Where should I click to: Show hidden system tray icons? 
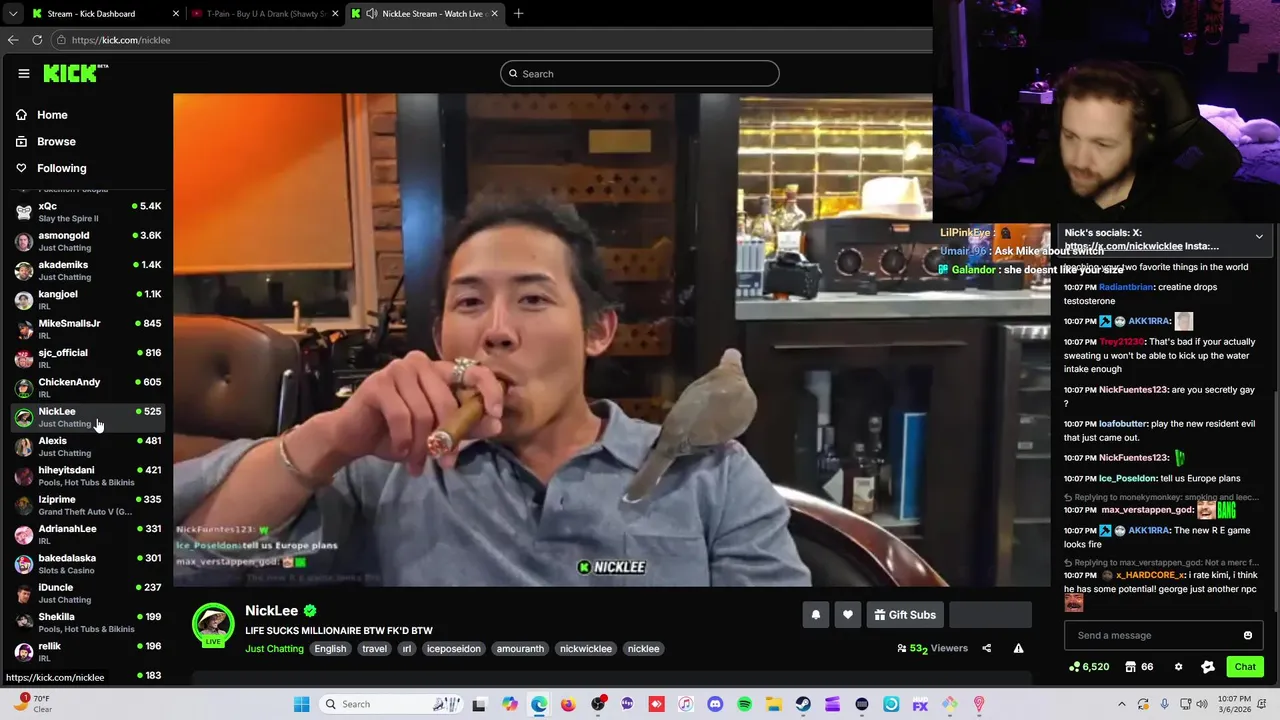pyautogui.click(x=1121, y=704)
